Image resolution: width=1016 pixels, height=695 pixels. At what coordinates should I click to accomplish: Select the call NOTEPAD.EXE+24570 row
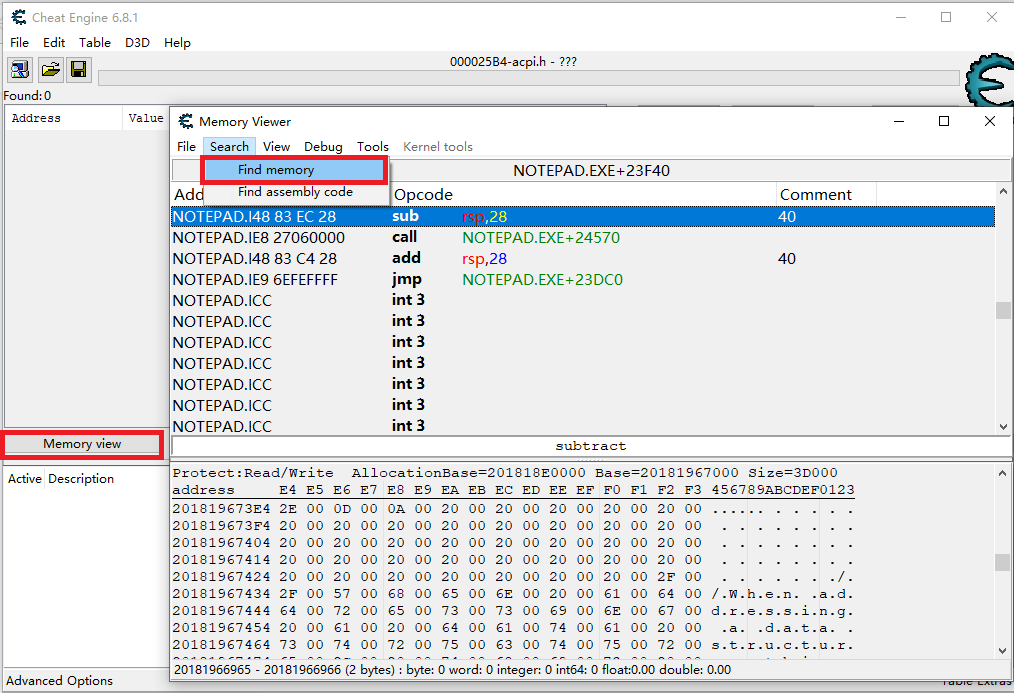point(583,238)
